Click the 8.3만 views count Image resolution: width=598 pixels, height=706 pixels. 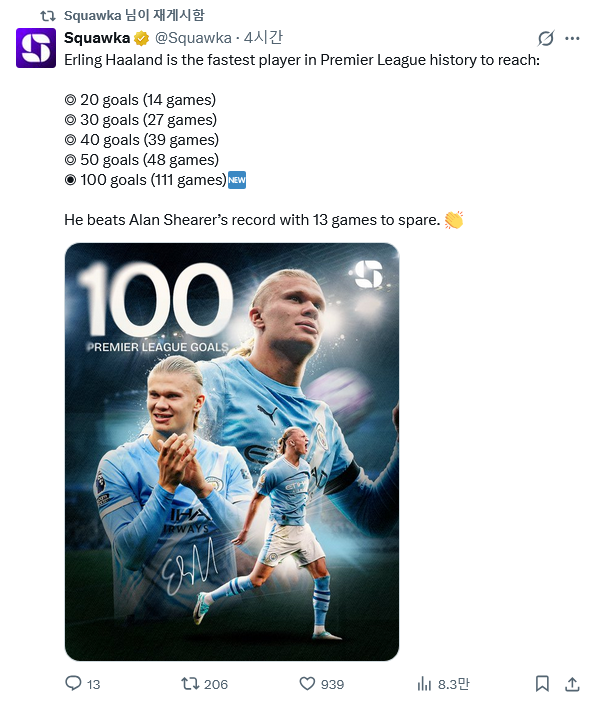453,684
